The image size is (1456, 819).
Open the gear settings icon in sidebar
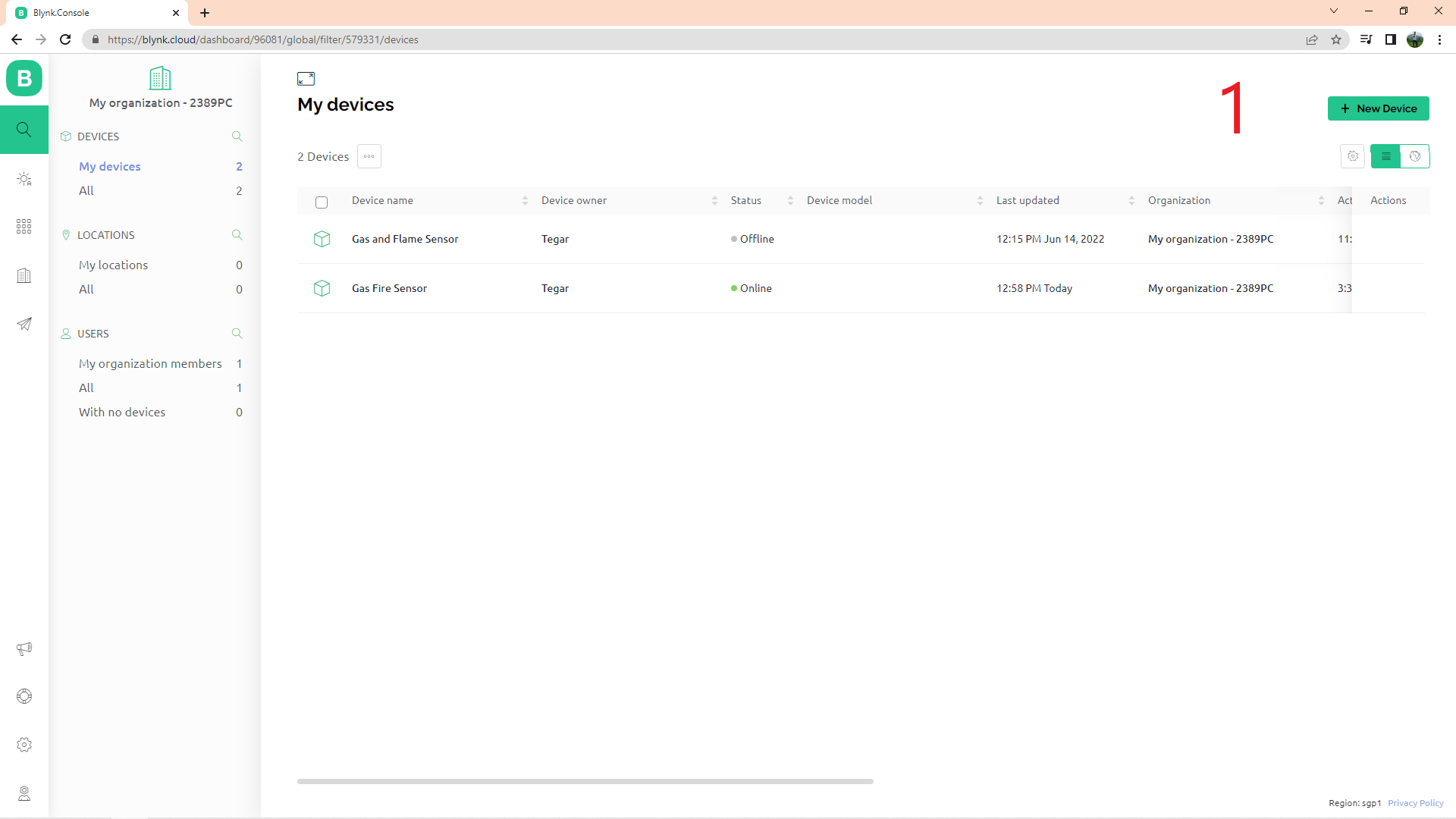24,745
